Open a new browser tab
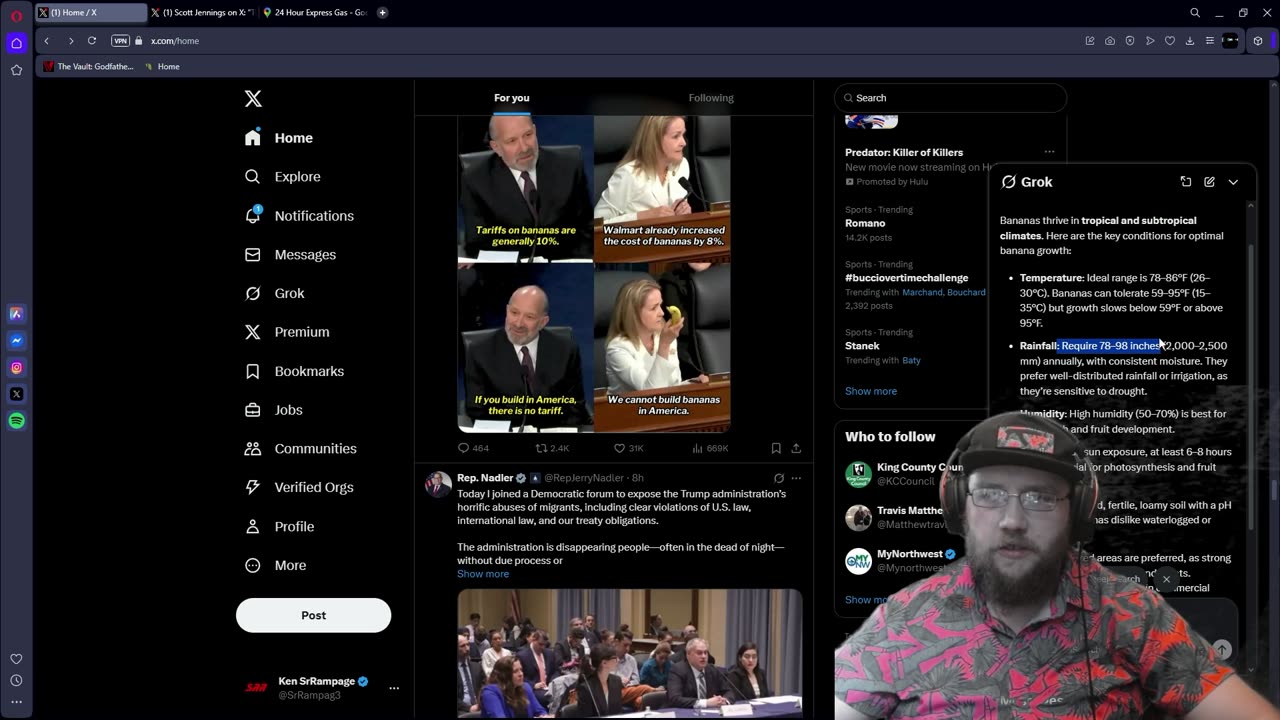 (383, 12)
